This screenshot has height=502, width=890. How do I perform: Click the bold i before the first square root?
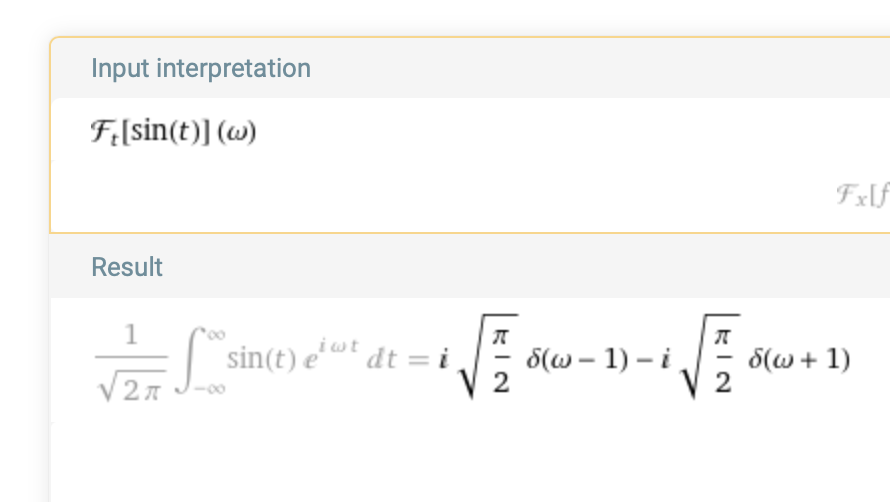pos(443,359)
